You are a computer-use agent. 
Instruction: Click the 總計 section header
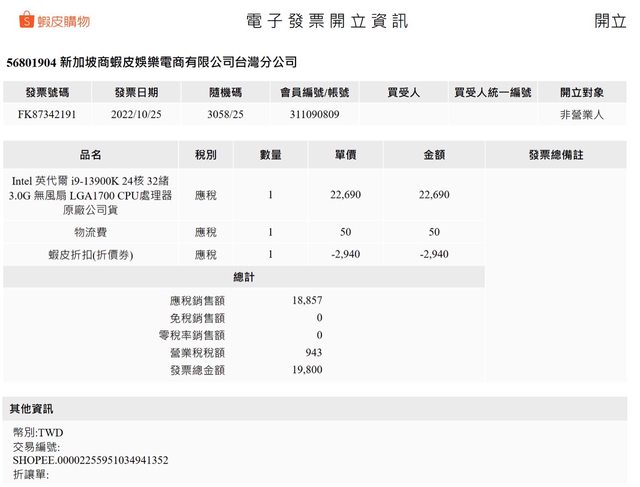point(243,277)
